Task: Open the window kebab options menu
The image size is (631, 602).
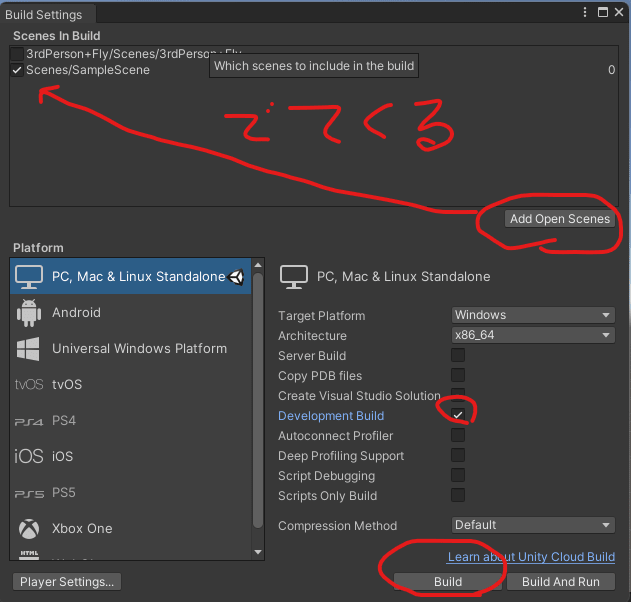Action: tap(585, 12)
